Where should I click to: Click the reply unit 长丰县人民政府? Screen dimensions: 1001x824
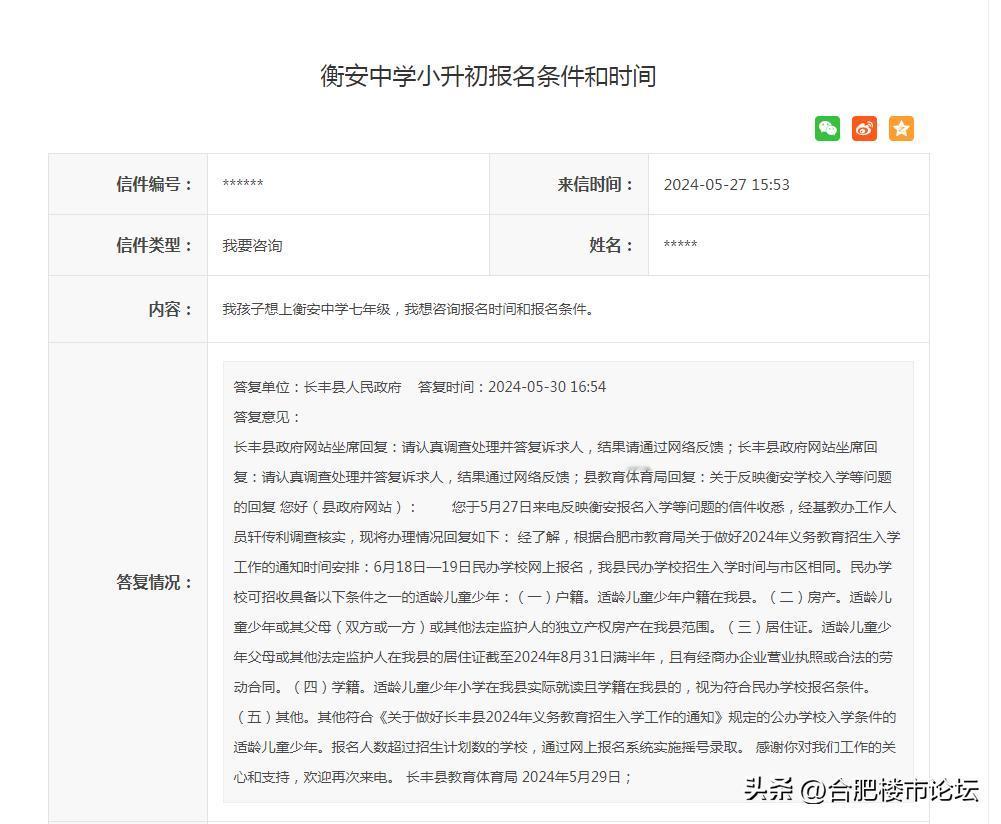352,387
